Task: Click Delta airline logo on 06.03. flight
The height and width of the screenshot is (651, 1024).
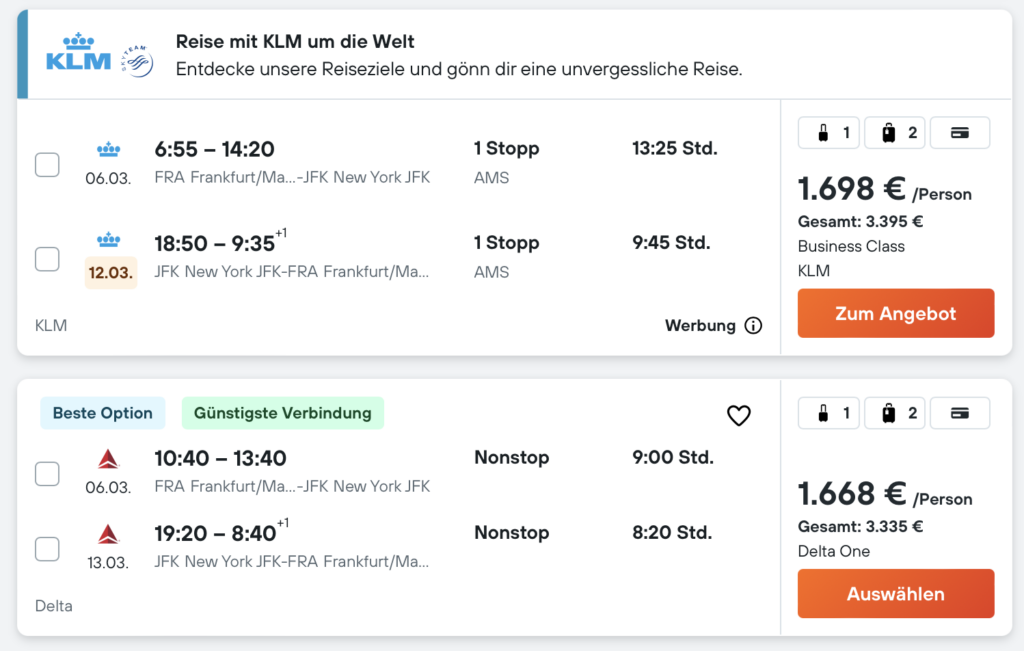Action: point(107,459)
